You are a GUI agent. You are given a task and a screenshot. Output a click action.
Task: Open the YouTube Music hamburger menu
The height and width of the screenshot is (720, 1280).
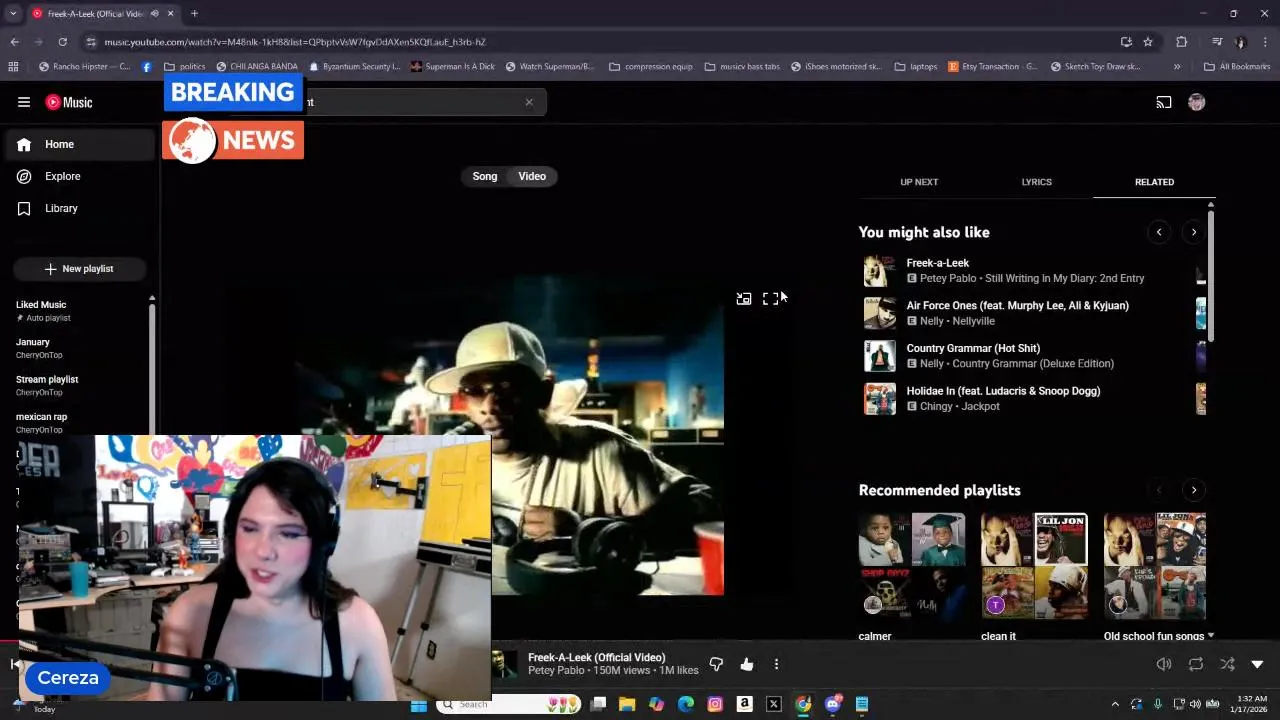point(24,102)
